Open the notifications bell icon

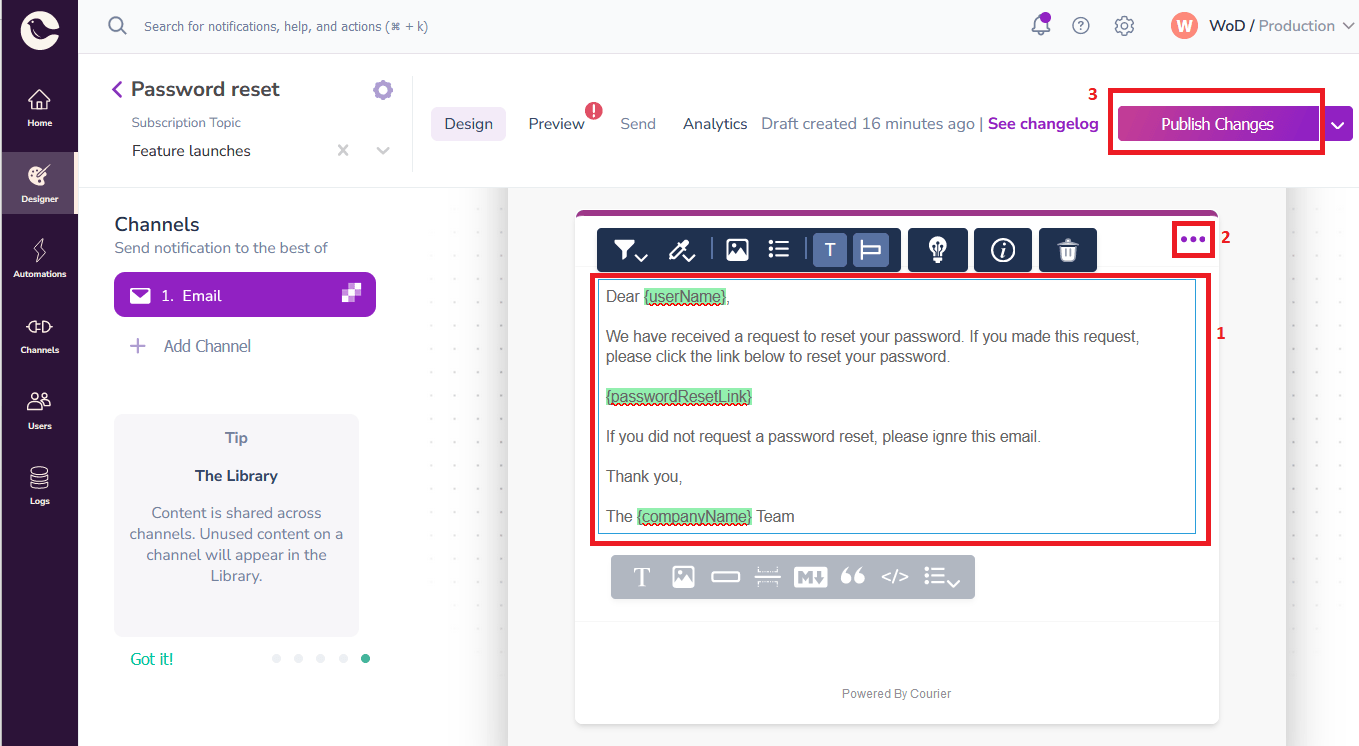1040,25
